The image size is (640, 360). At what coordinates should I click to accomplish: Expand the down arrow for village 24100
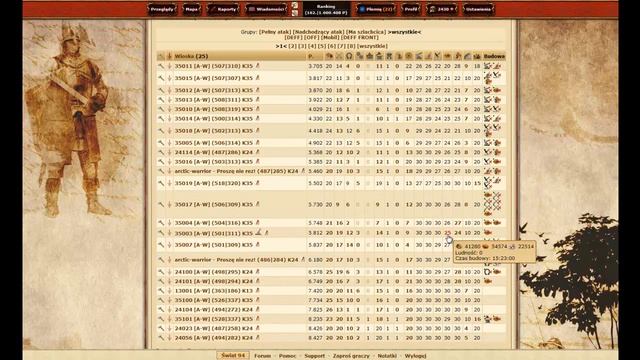pos(169,272)
